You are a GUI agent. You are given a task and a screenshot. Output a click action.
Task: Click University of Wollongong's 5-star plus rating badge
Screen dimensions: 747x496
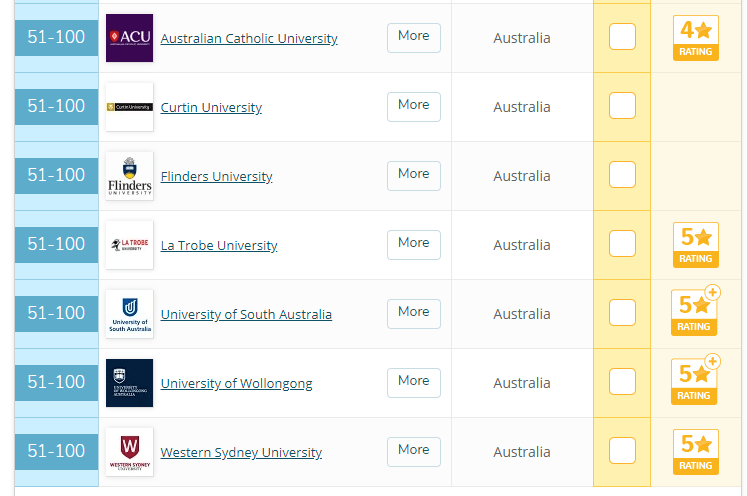click(x=696, y=380)
